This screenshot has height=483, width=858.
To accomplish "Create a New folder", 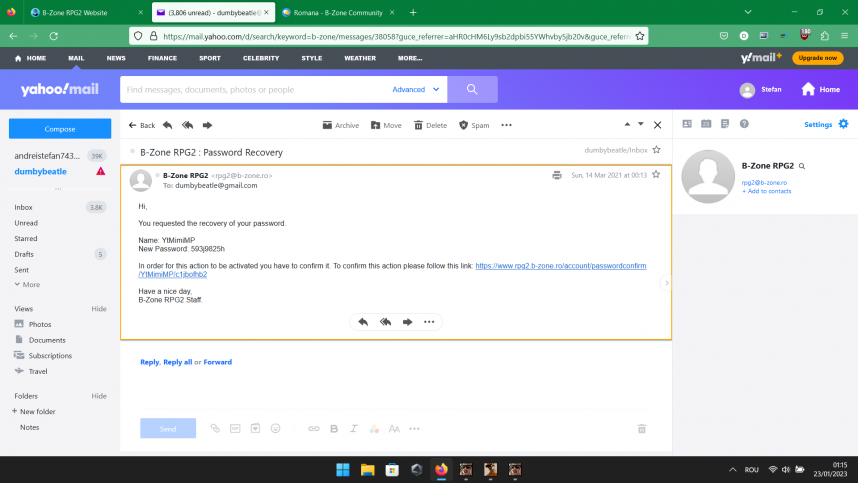I will pyautogui.click(x=33, y=411).
